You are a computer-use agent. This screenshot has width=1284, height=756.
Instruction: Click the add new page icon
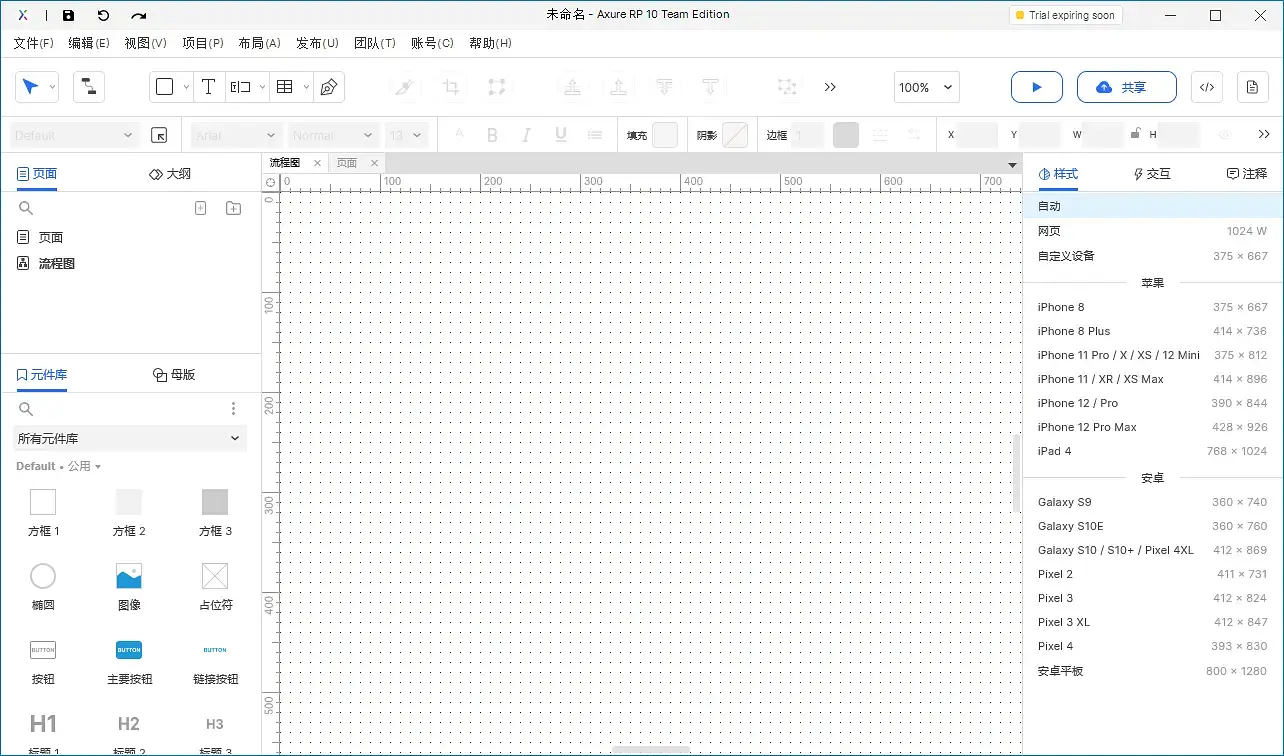(x=200, y=207)
